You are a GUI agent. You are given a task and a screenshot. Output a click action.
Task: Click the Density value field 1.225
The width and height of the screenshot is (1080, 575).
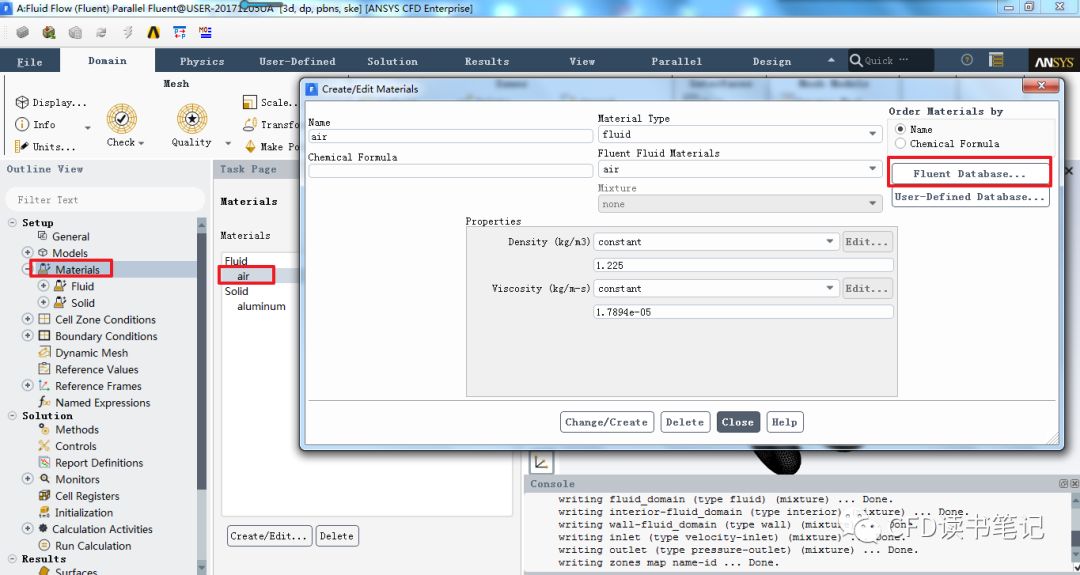point(743,265)
